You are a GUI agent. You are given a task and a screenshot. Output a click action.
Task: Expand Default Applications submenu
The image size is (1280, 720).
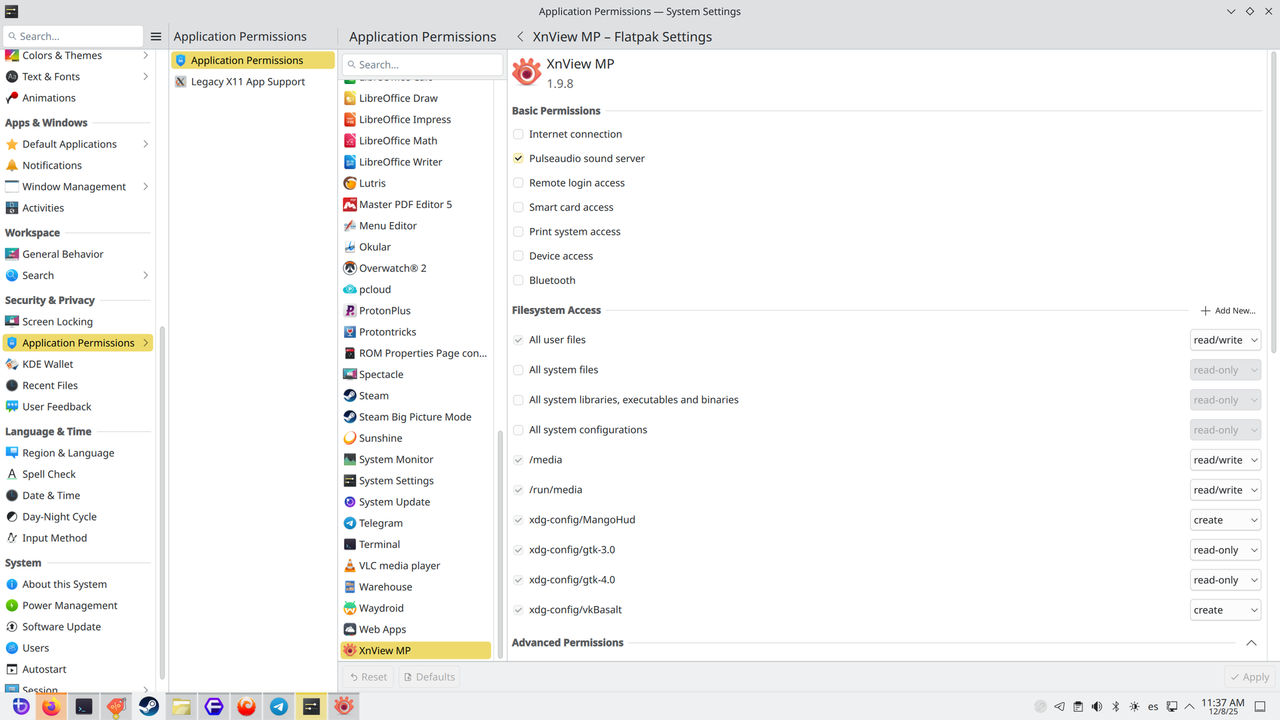[x=146, y=144]
